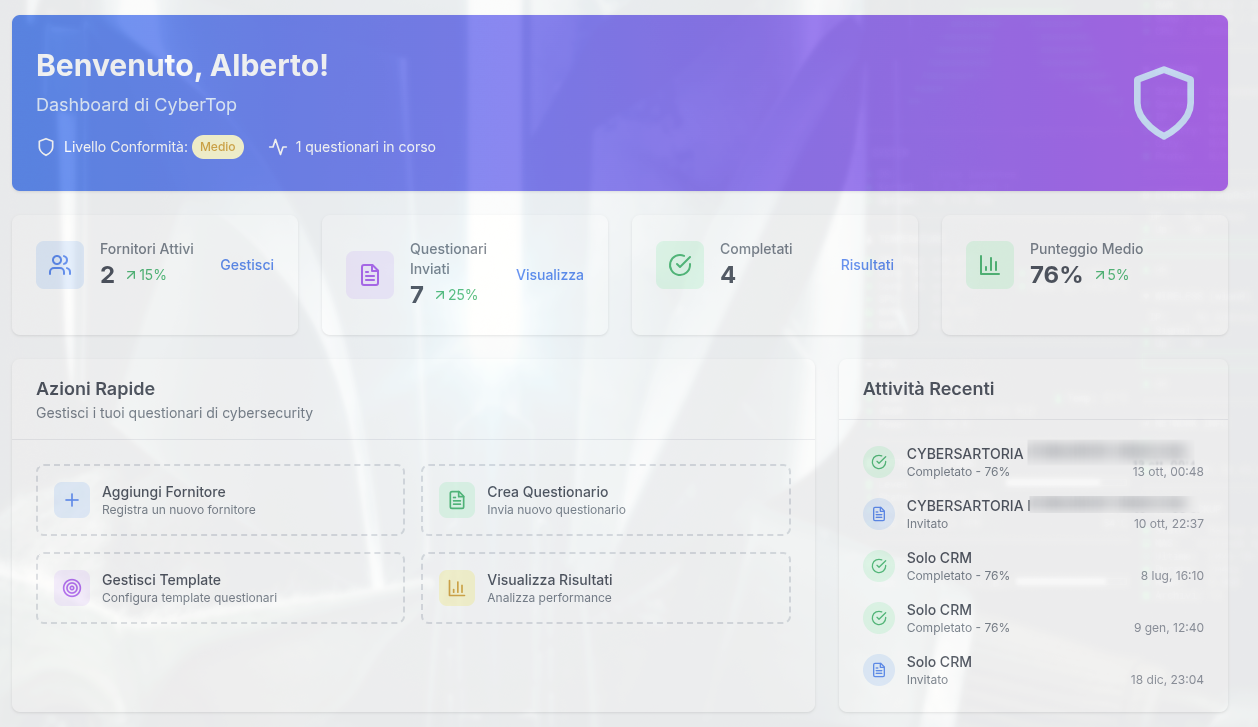Open CYBERSARTORIA activity completed at 76%
The width and height of the screenshot is (1258, 727).
click(x=1033, y=462)
